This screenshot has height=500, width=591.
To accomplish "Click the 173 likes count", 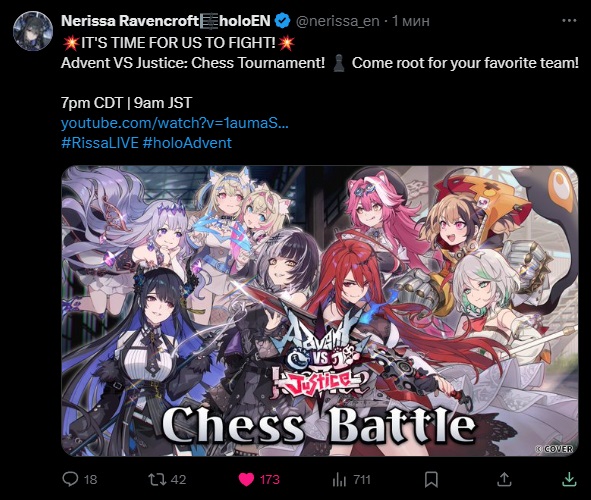I will click(x=270, y=480).
